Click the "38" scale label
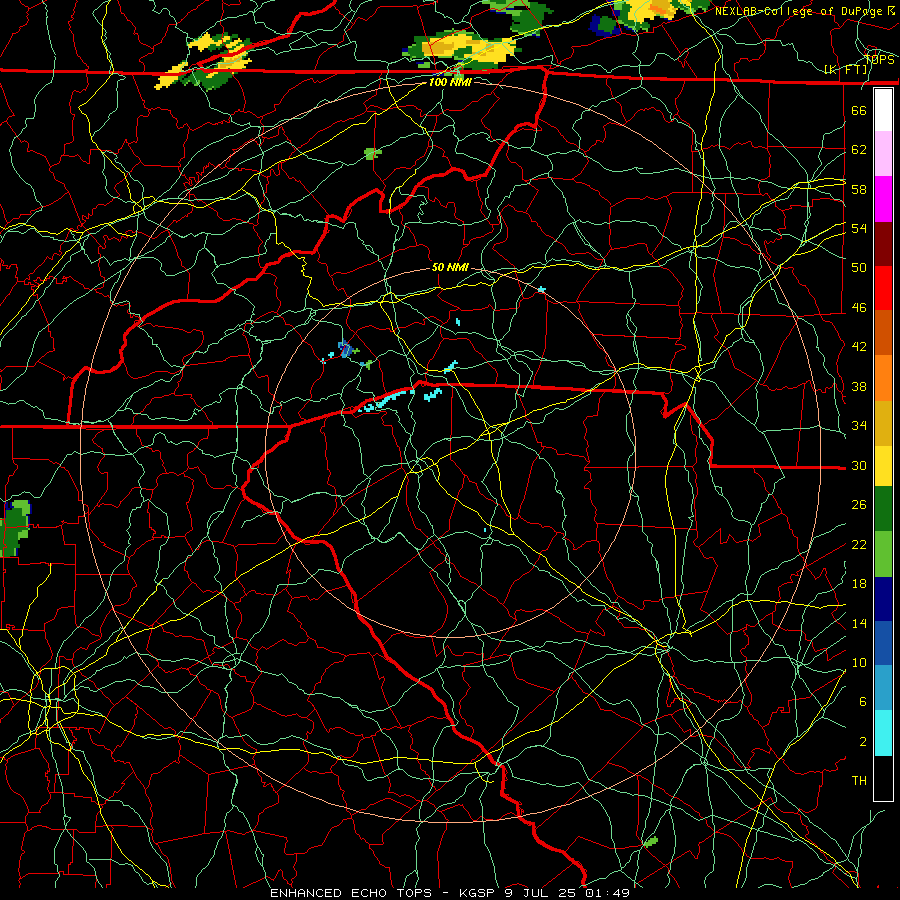Screen dimensions: 900x900 coord(859,386)
